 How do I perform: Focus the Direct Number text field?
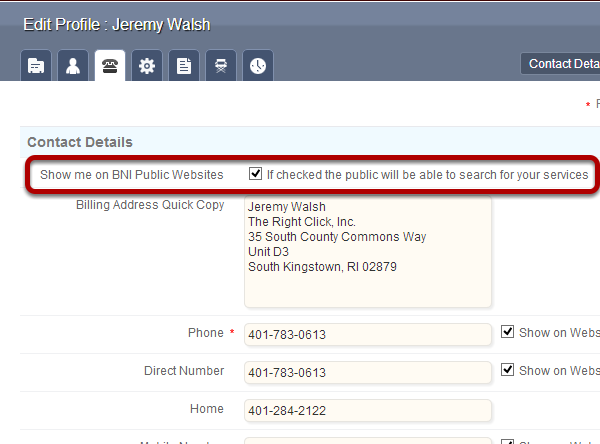tap(368, 372)
